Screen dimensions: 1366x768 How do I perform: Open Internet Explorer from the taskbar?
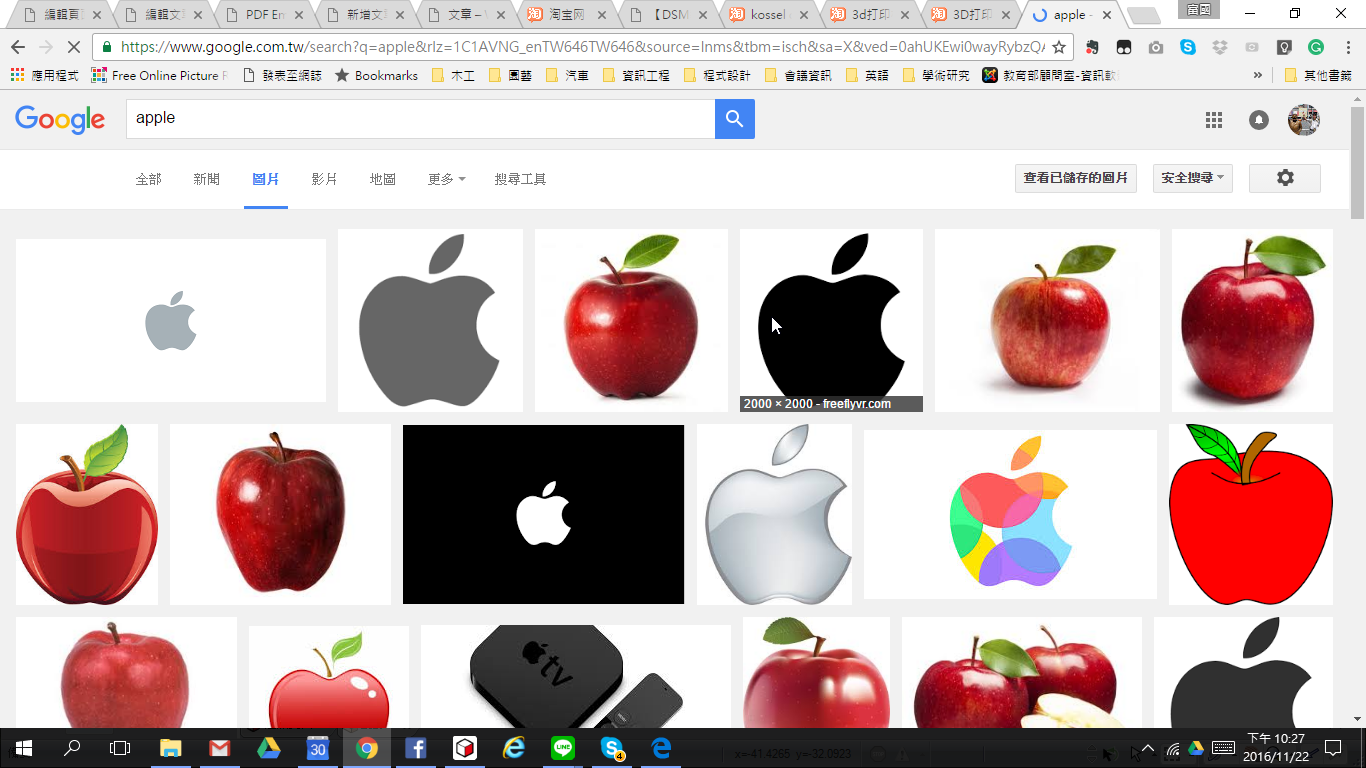point(514,748)
